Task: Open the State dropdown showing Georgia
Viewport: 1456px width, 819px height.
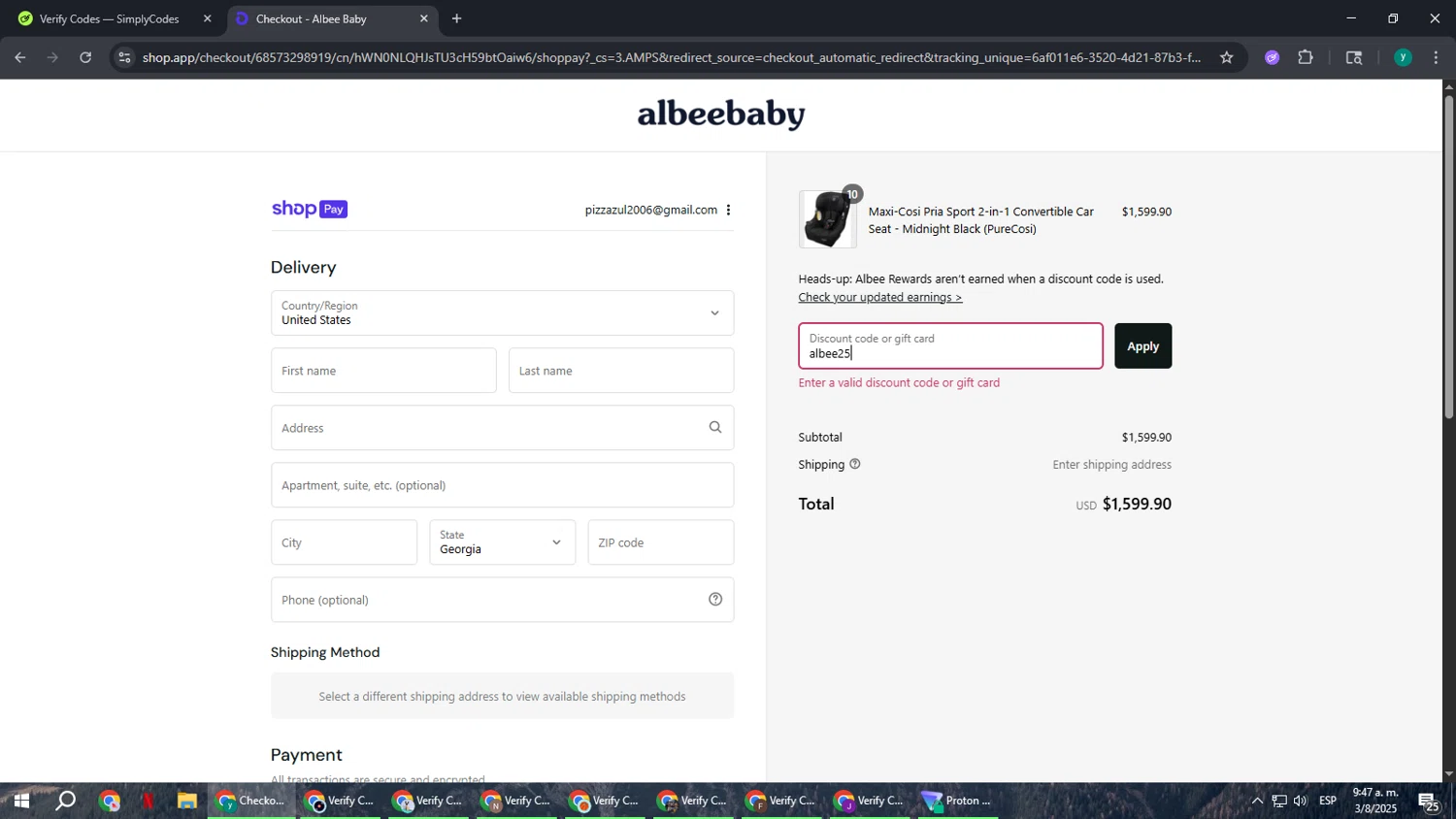Action: [x=502, y=542]
